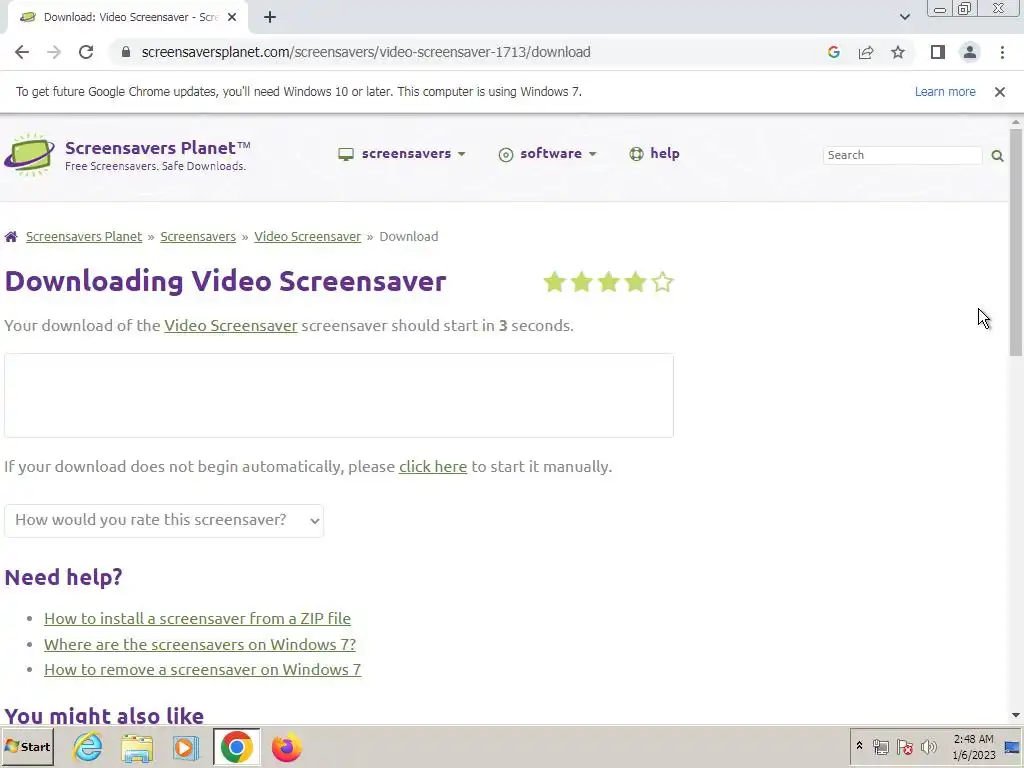Open a new tab with the plus button
Image resolution: width=1024 pixels, height=768 pixels.
[270, 18]
